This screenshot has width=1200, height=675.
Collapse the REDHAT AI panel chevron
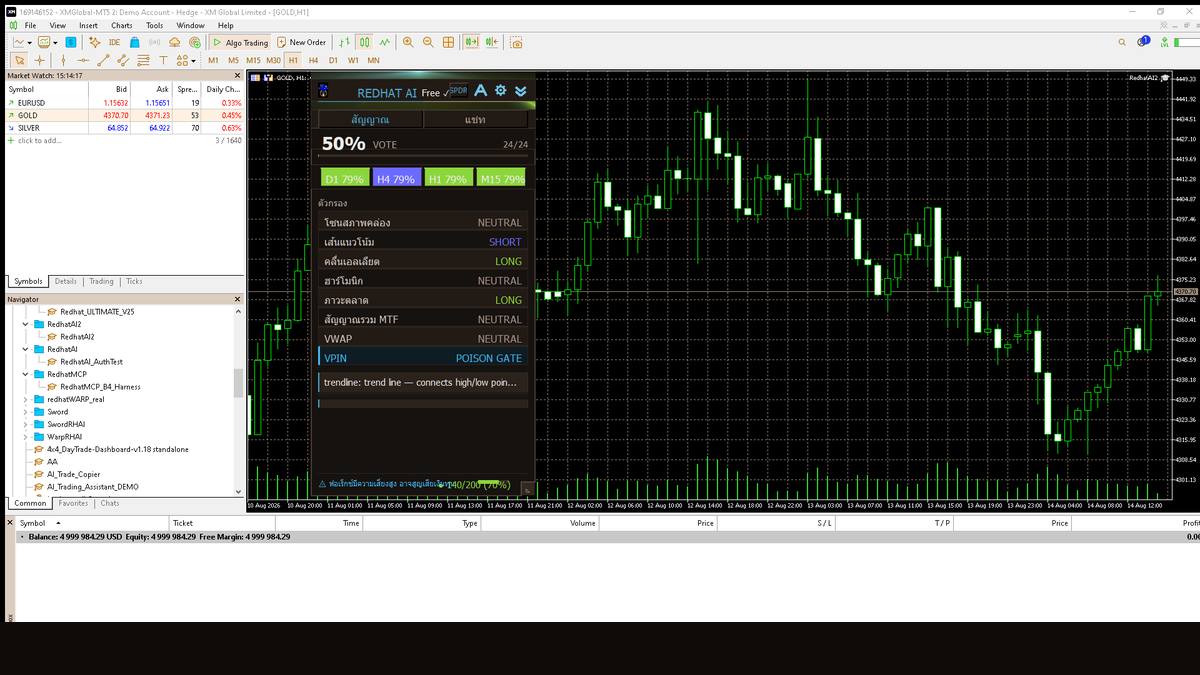click(521, 91)
